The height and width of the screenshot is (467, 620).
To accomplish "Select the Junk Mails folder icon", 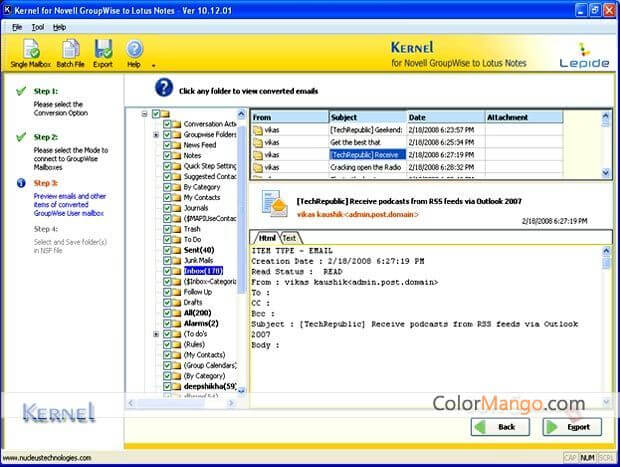I will click(176, 261).
